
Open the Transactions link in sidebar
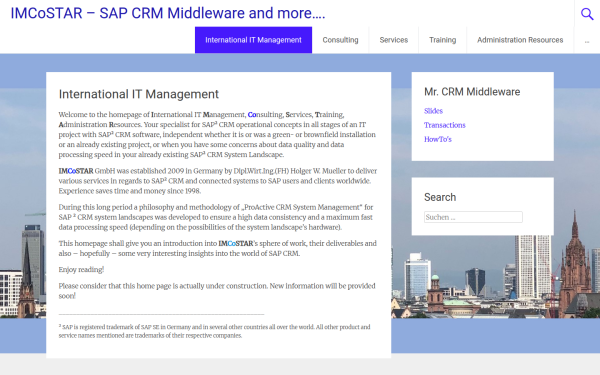(x=445, y=125)
